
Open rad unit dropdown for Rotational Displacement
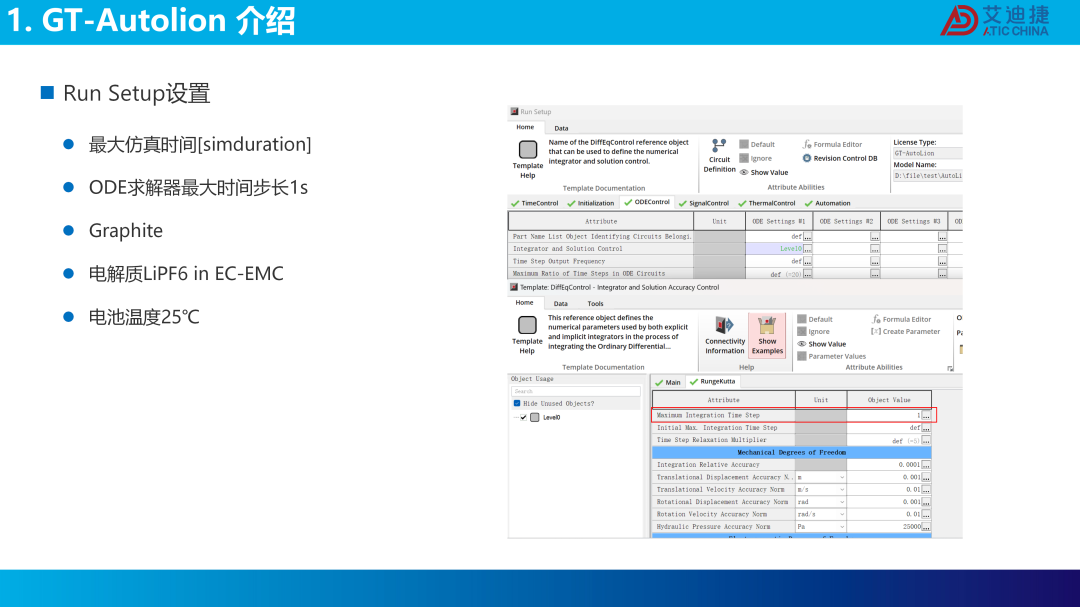point(841,502)
